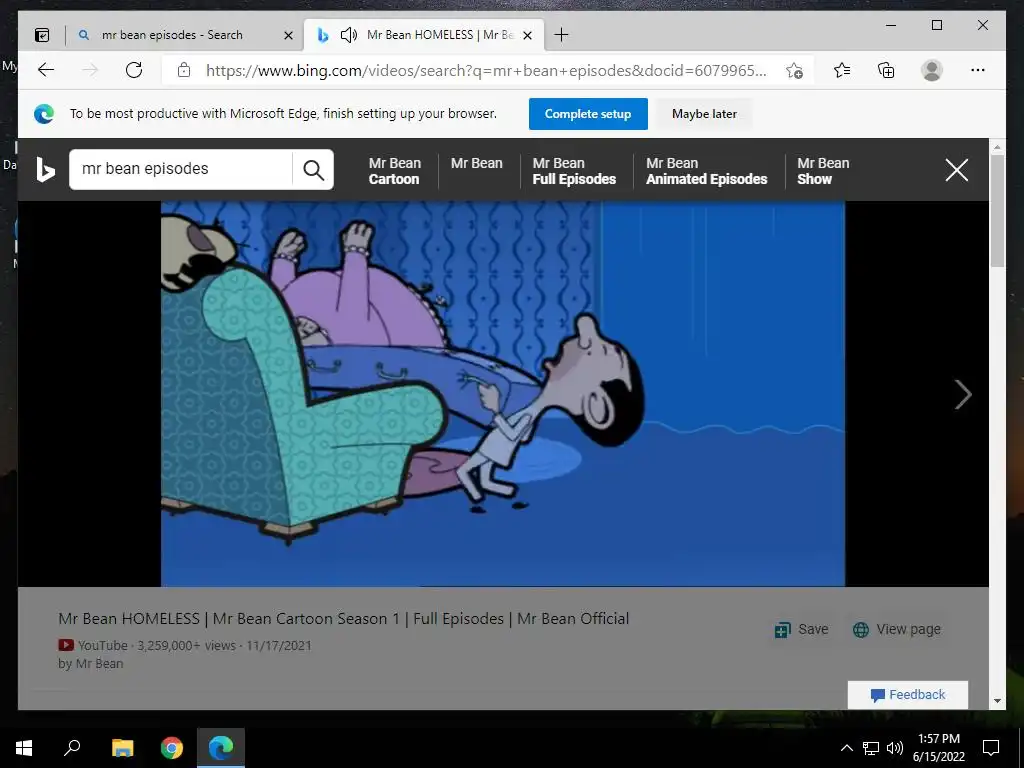This screenshot has height=768, width=1024.
Task: Click the 'mr bean episodes' search box
Action: (180, 169)
